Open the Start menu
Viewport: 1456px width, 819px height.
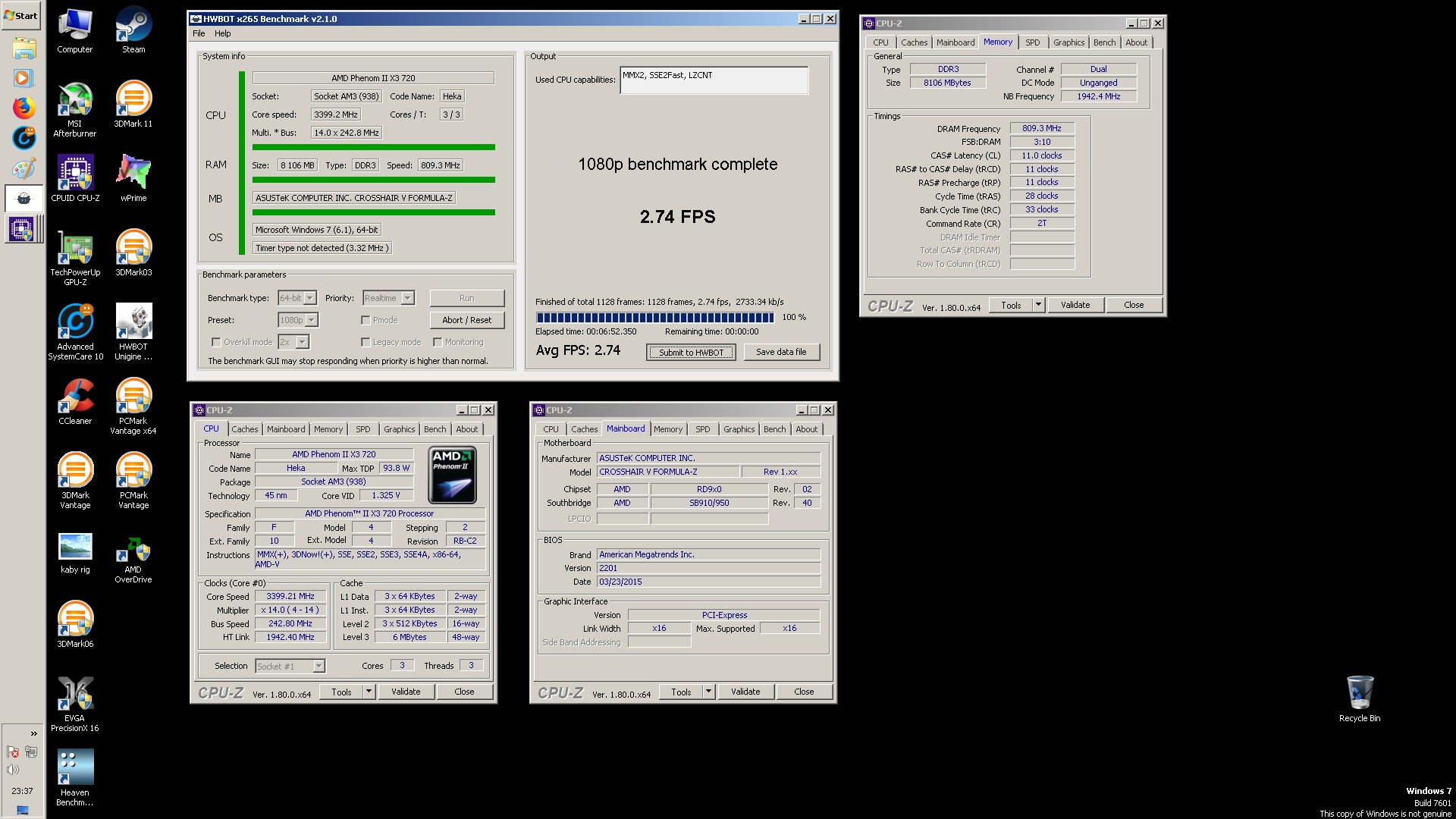(x=21, y=15)
